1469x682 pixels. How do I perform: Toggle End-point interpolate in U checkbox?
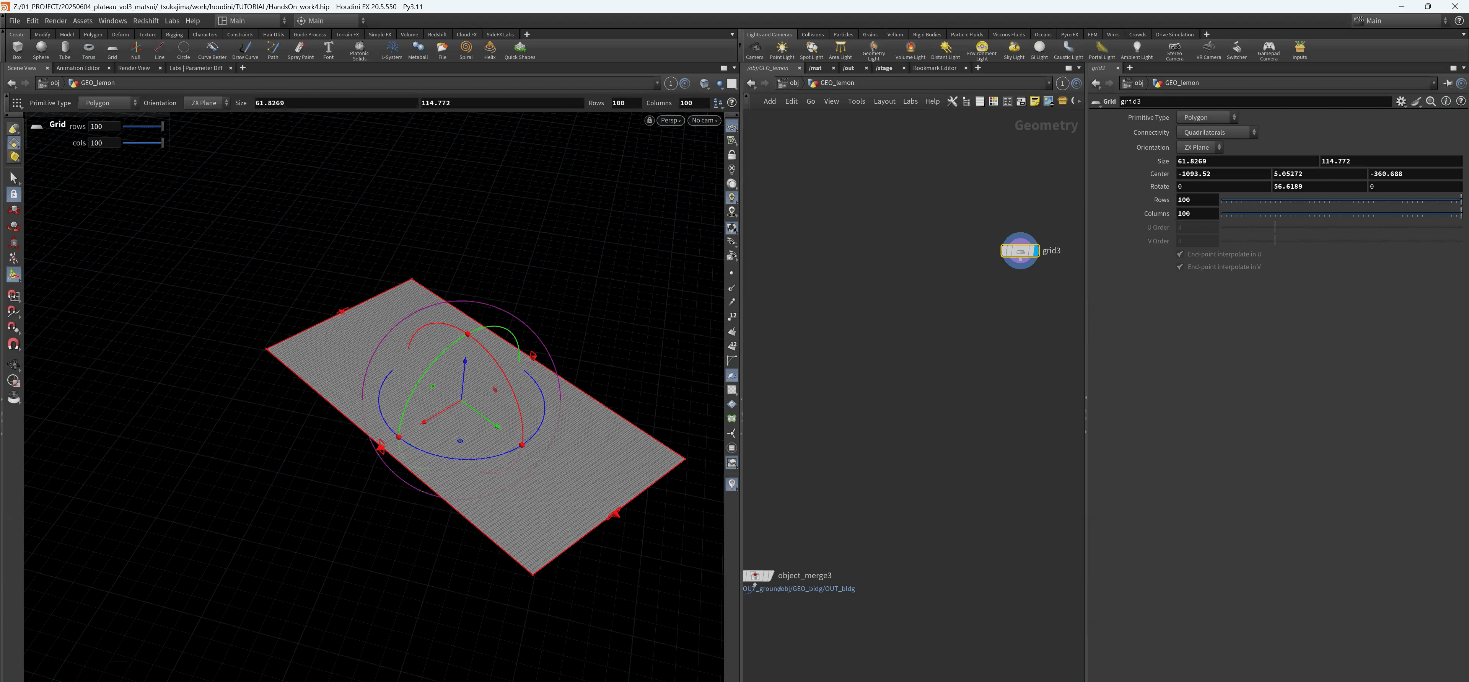tap(1180, 254)
